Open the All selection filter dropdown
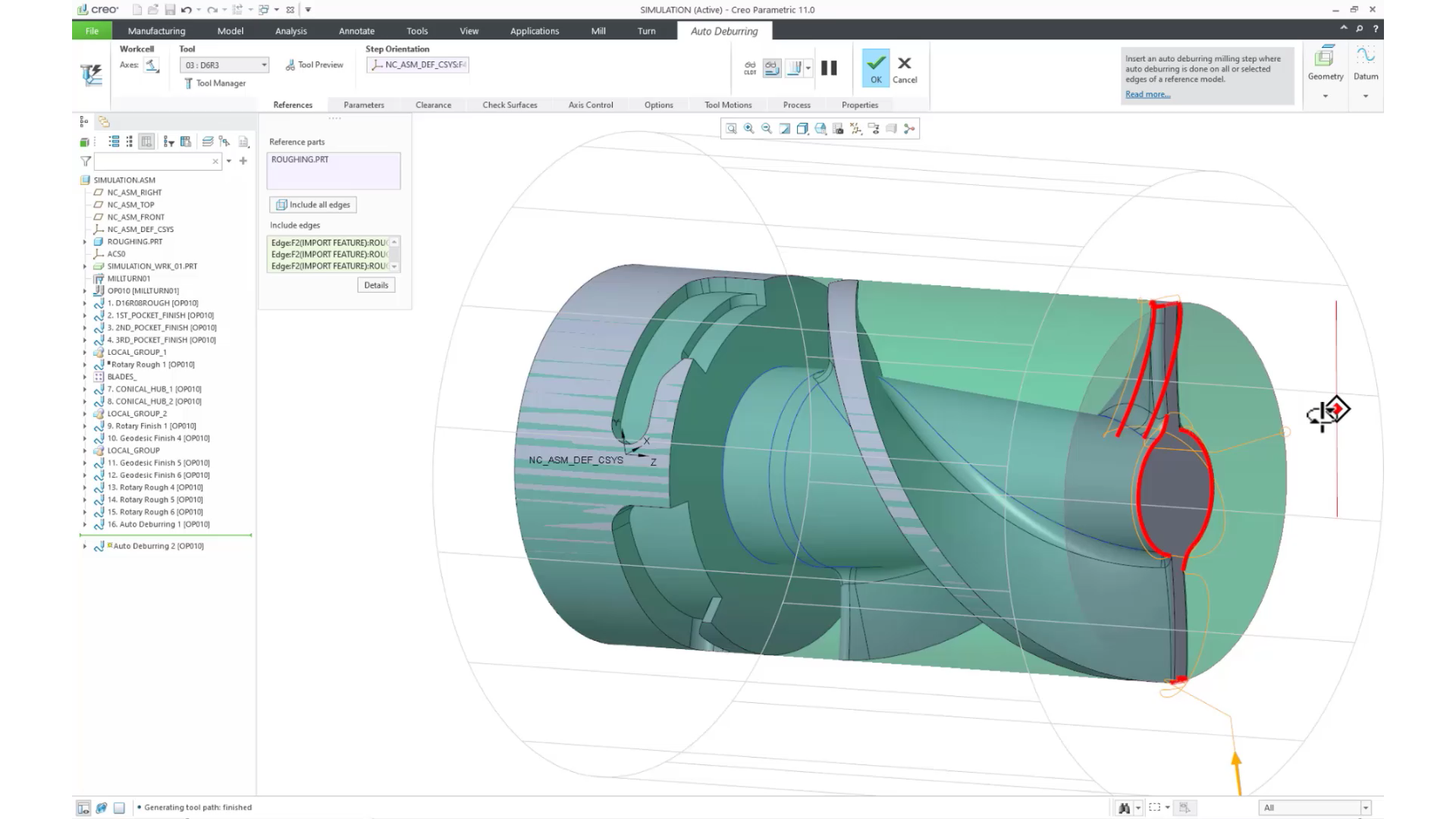The width and height of the screenshot is (1456, 819). click(1315, 808)
